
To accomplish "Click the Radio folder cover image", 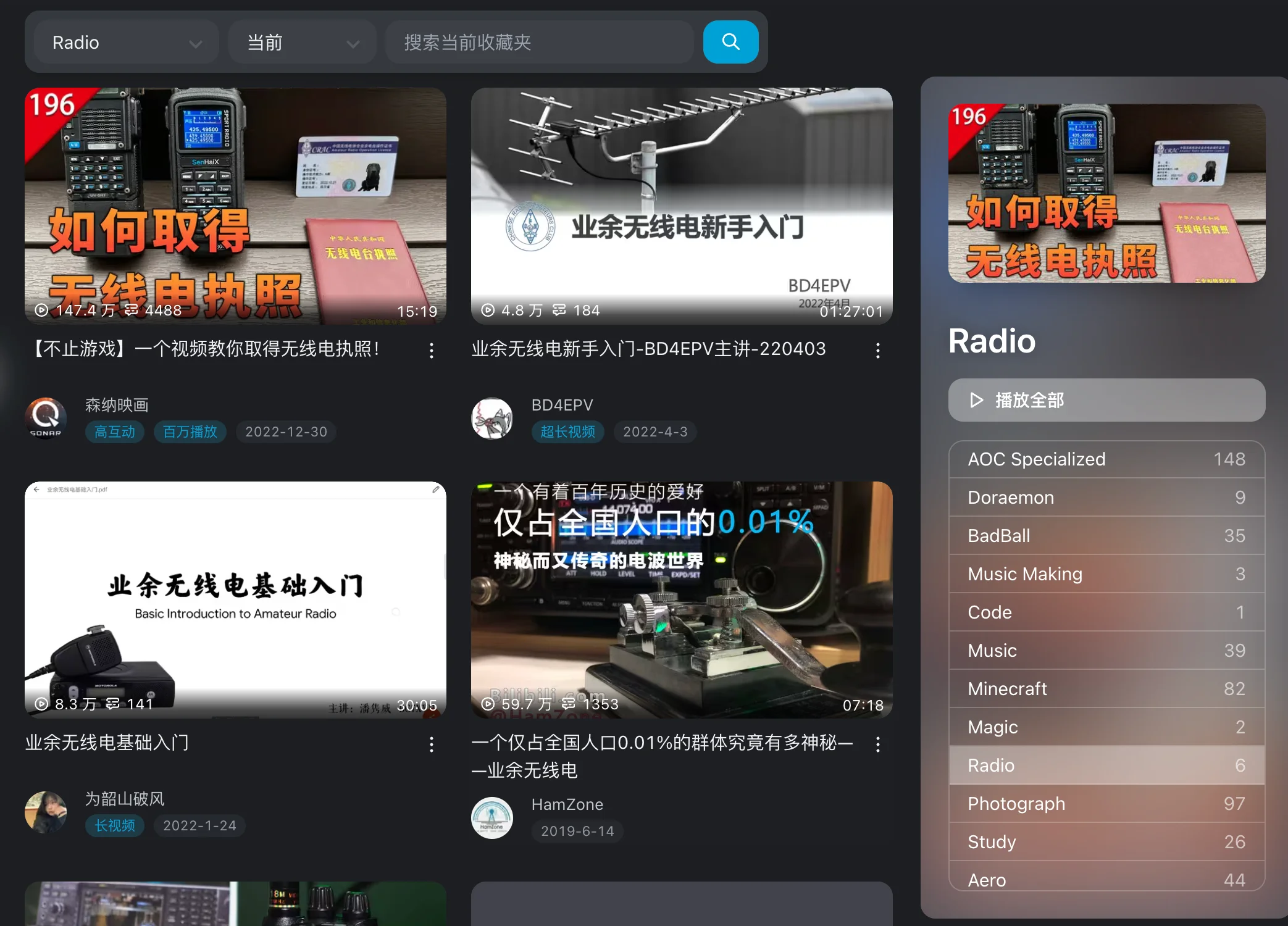I will coord(1106,193).
